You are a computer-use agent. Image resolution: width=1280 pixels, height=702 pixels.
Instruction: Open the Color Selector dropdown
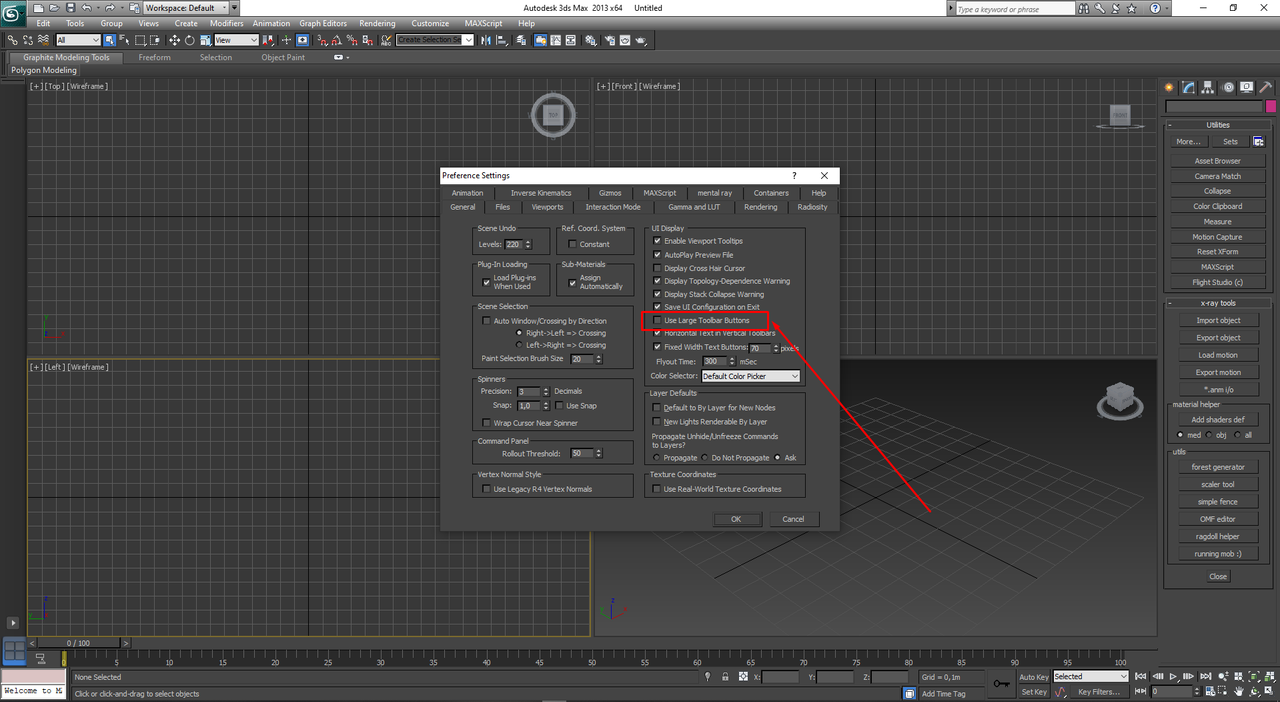(x=751, y=376)
